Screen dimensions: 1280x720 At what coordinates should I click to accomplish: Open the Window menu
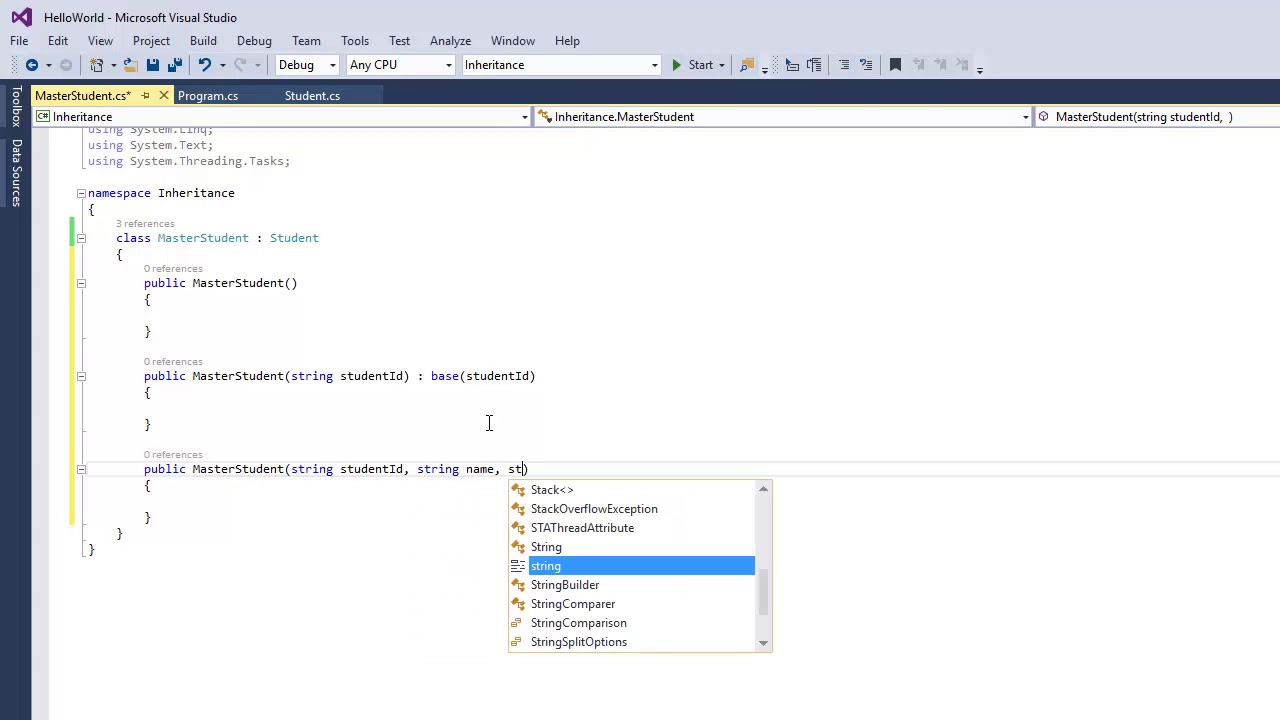click(x=513, y=41)
